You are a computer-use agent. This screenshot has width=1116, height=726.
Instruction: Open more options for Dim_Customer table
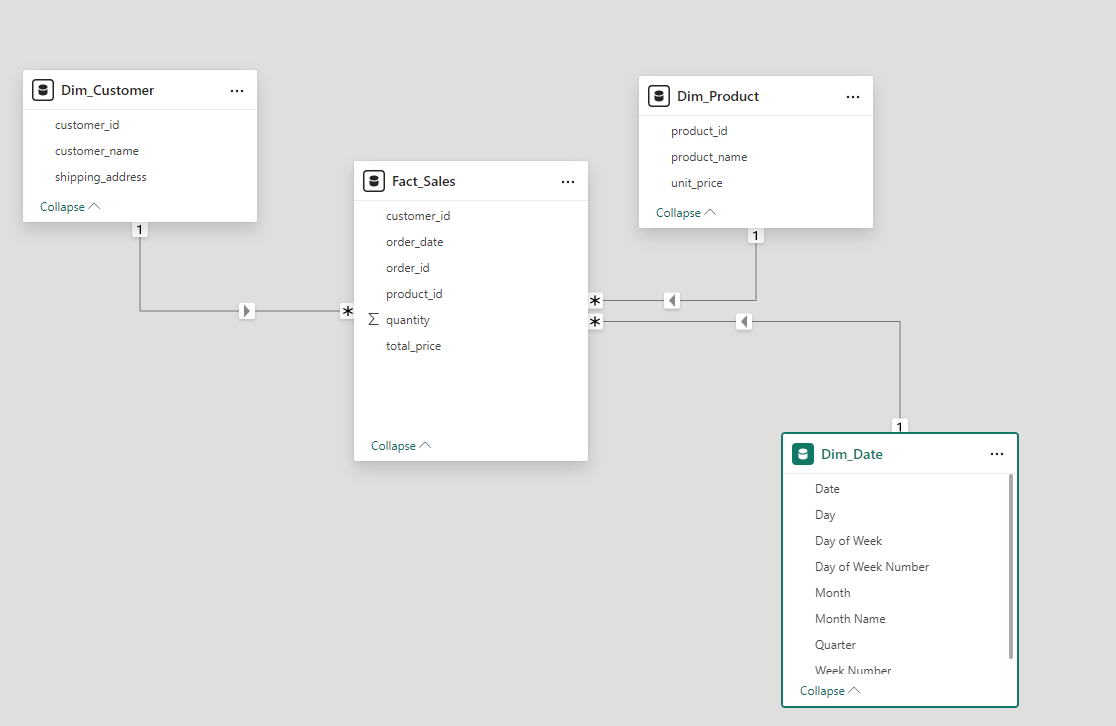click(x=237, y=90)
